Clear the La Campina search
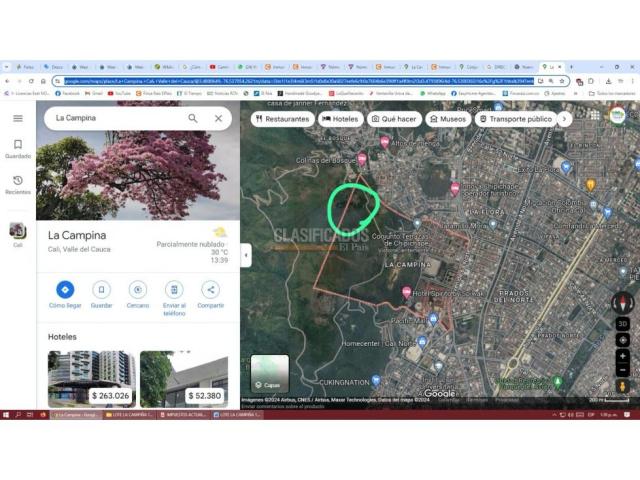 pyautogui.click(x=218, y=118)
